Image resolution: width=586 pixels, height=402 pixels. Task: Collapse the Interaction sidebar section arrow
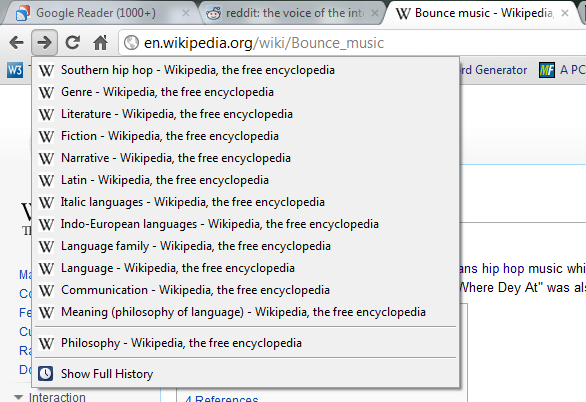coord(18,397)
